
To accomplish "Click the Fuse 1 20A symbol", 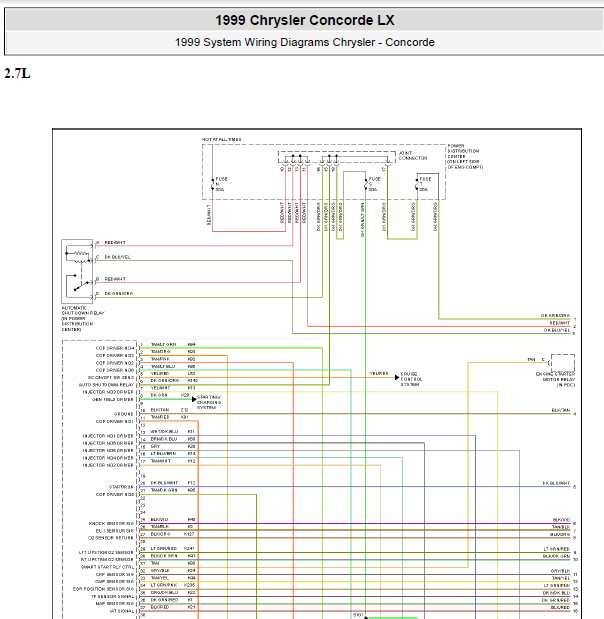I will [x=417, y=184].
